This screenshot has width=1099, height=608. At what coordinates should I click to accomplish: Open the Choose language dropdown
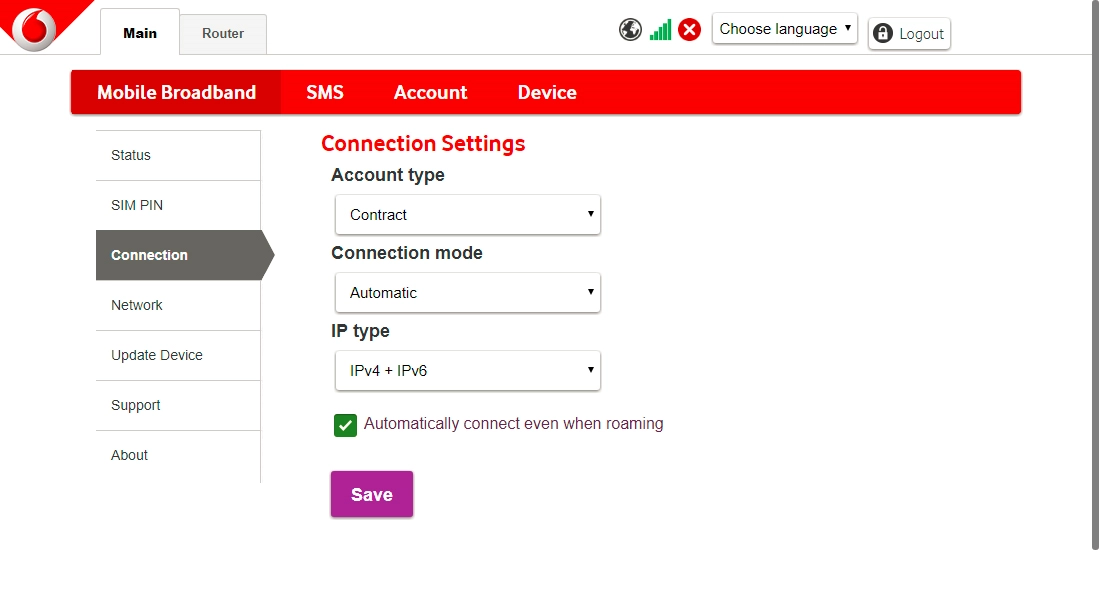pos(784,29)
